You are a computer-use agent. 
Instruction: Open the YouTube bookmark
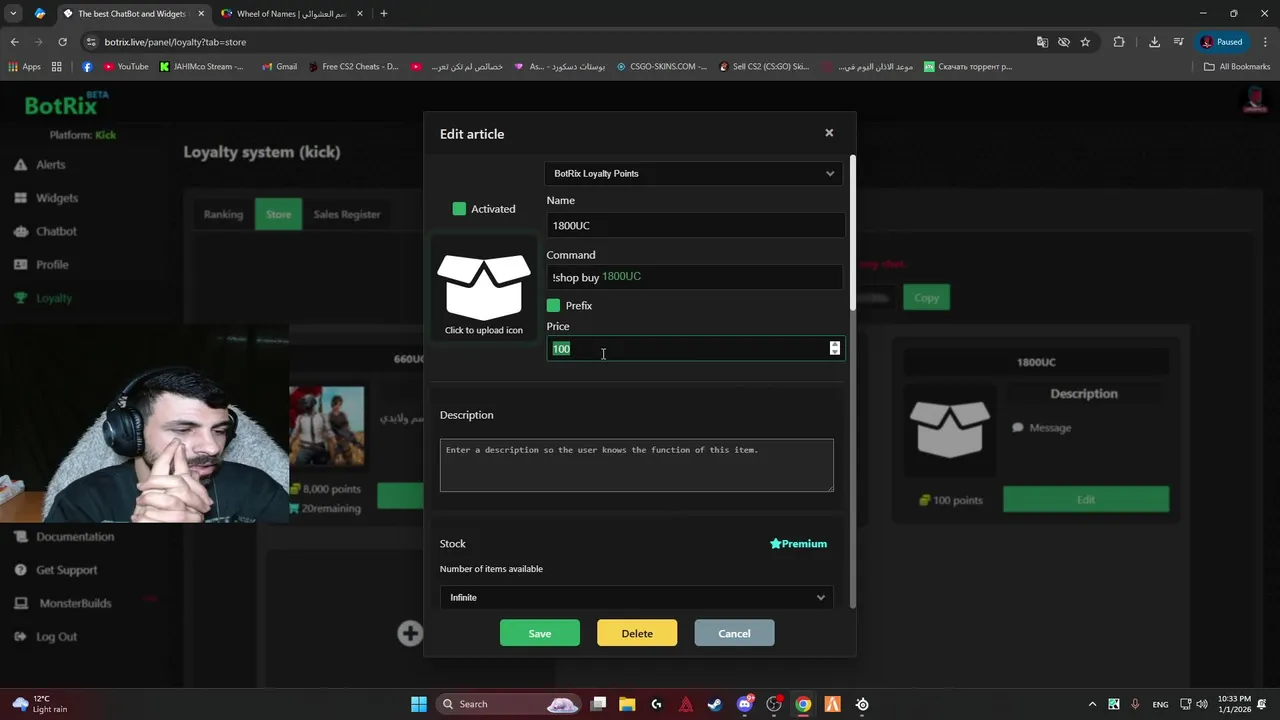coord(126,67)
